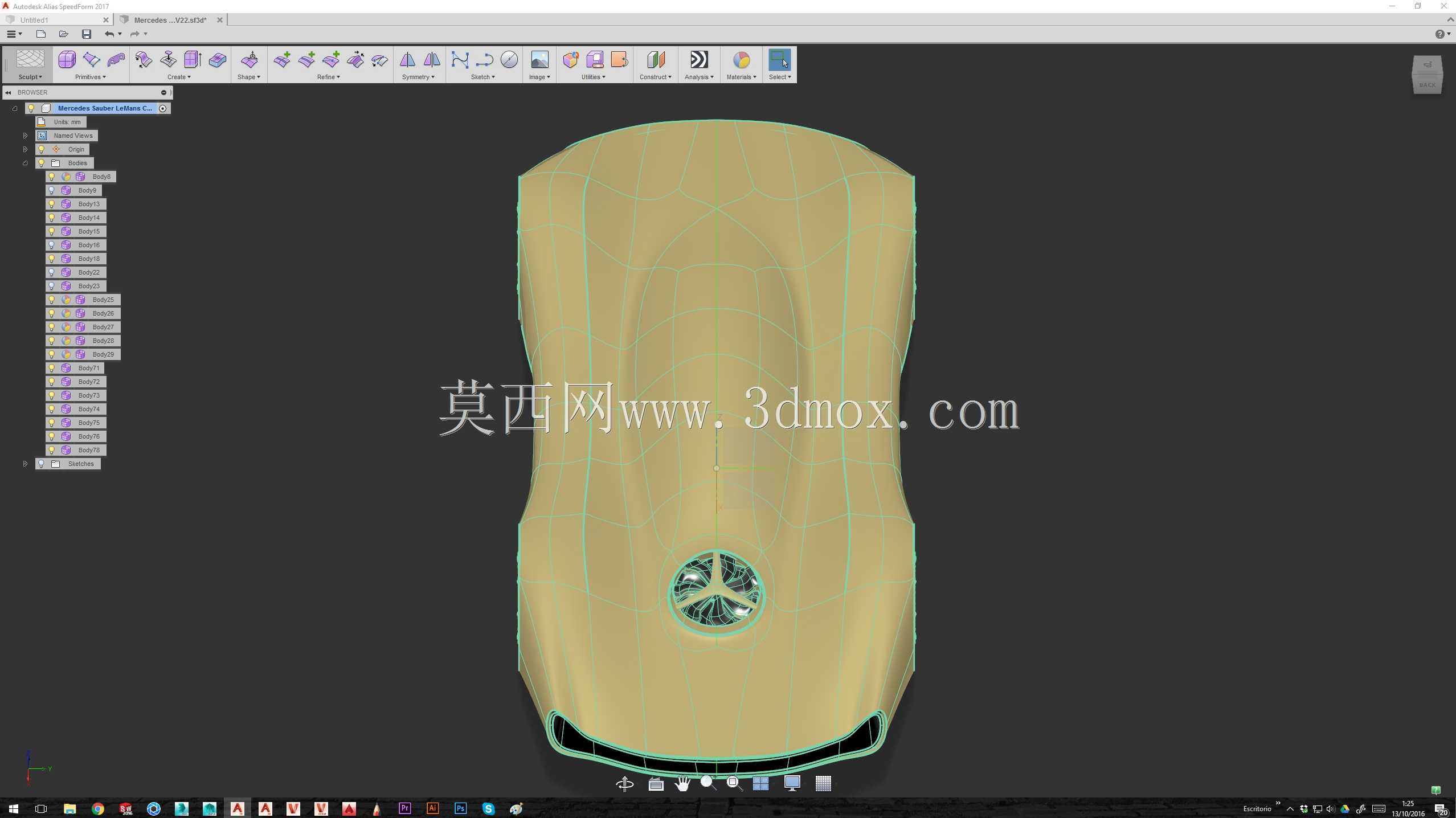Click the Insert Edge refine icon
Viewport: 1456px width, 818px height.
coord(282,59)
